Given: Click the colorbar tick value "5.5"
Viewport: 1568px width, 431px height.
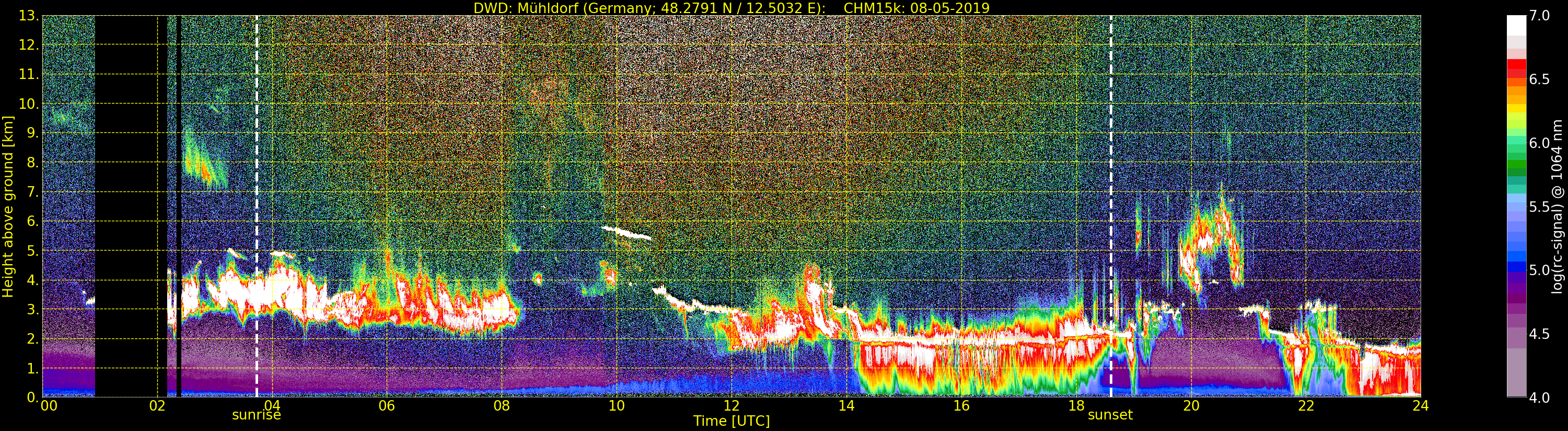Looking at the screenshot, I should point(1539,207).
